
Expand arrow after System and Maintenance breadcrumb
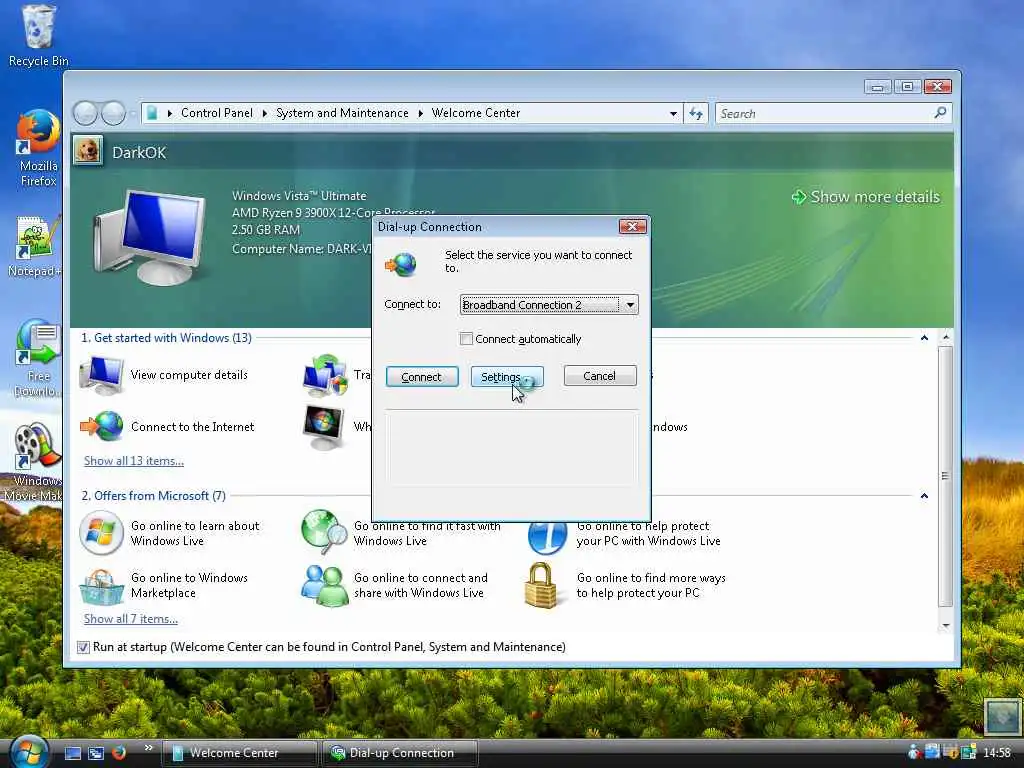pos(421,114)
